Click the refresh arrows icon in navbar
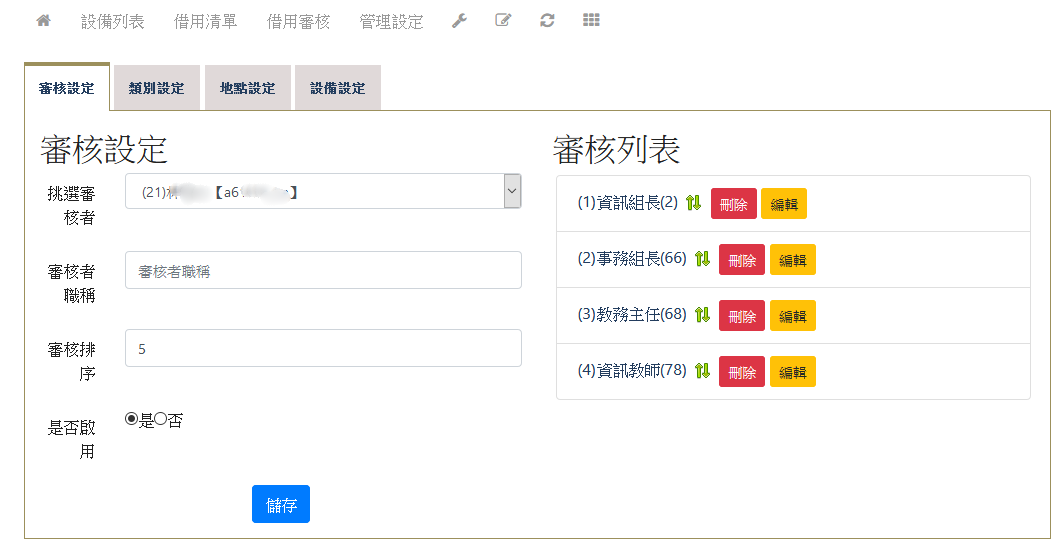This screenshot has height=555, width=1060. point(547,21)
